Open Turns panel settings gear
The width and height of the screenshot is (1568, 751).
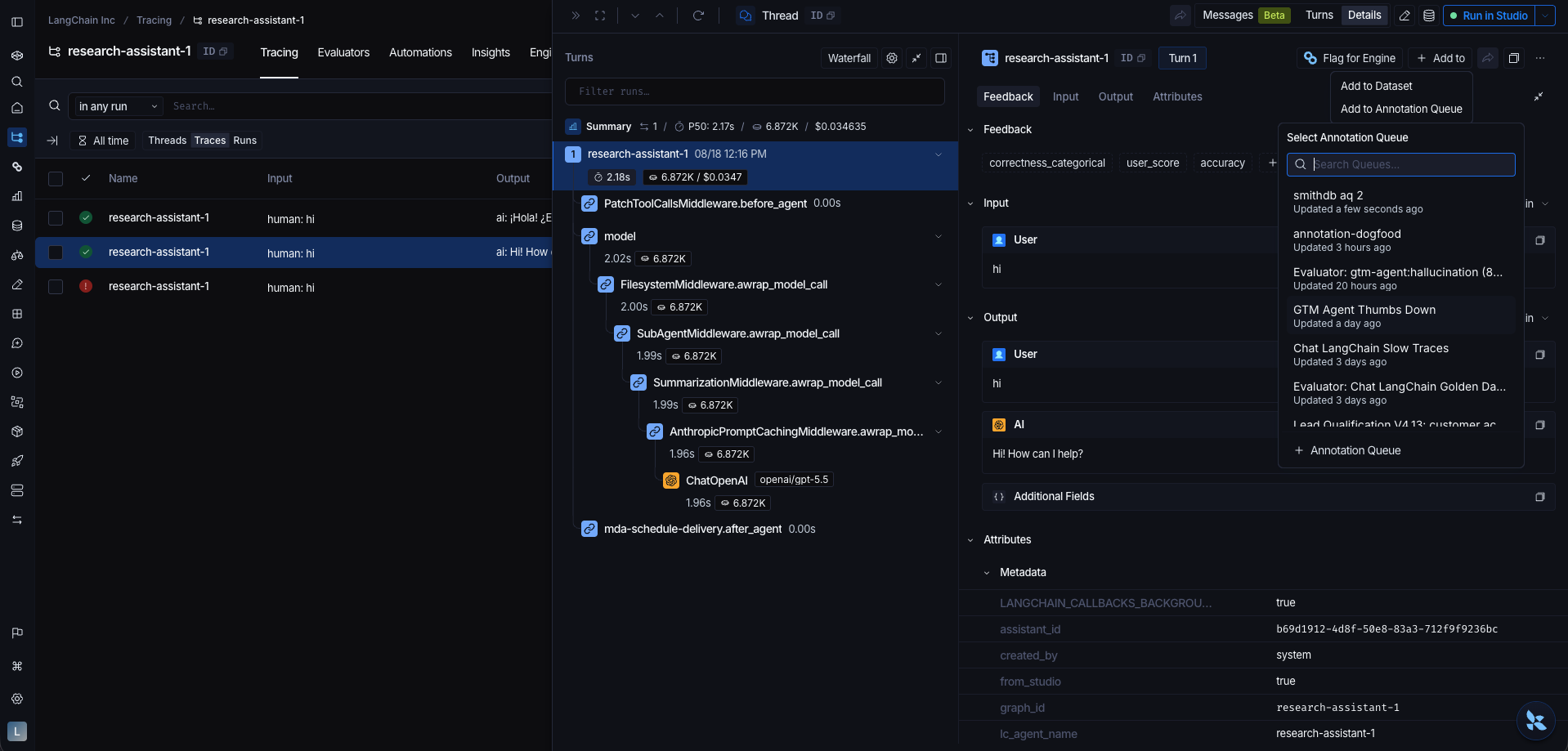[x=892, y=58]
